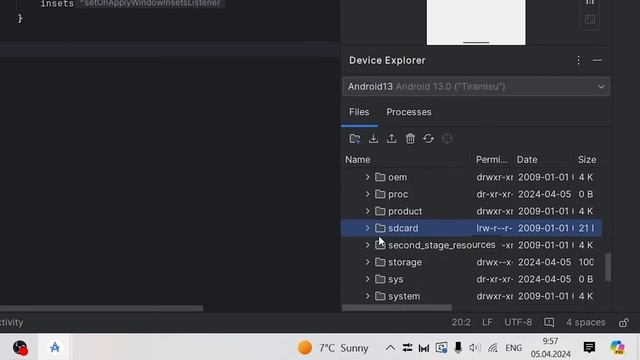The width and height of the screenshot is (640, 360).
Task: Expand the system folder
Action: click(x=367, y=296)
